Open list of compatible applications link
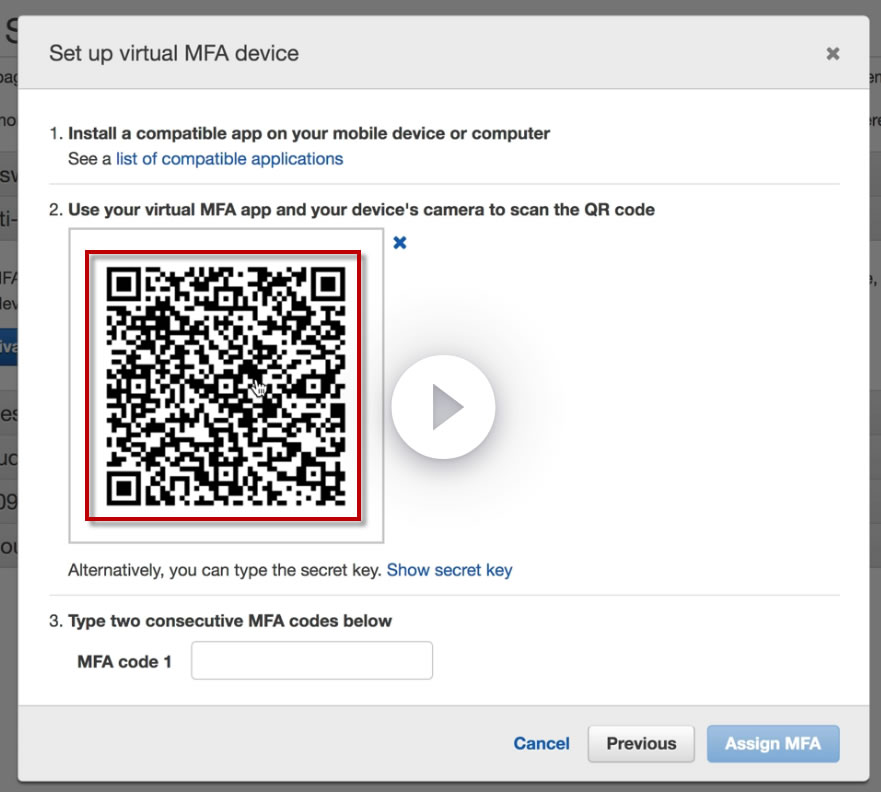This screenshot has height=792, width=881. (x=229, y=159)
